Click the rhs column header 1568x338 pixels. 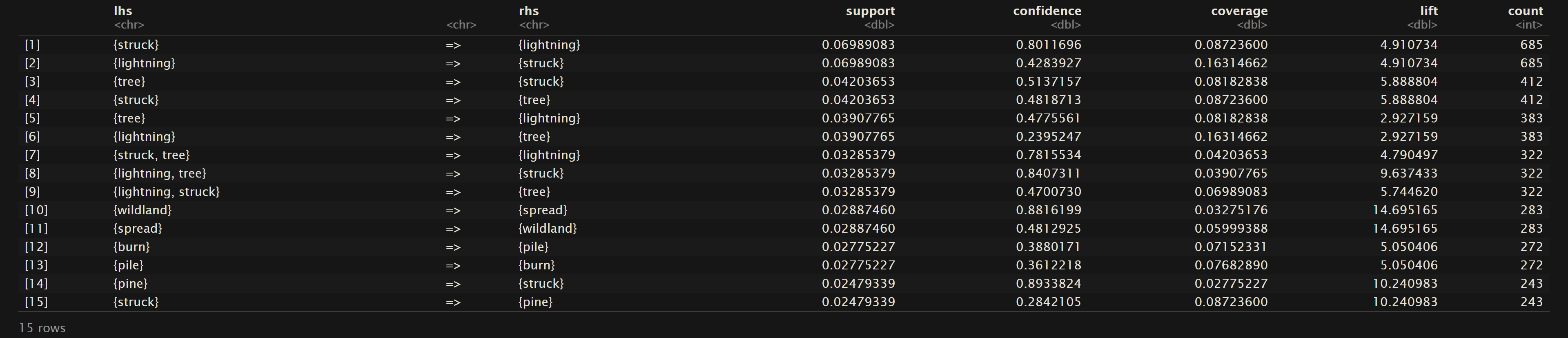pos(528,11)
